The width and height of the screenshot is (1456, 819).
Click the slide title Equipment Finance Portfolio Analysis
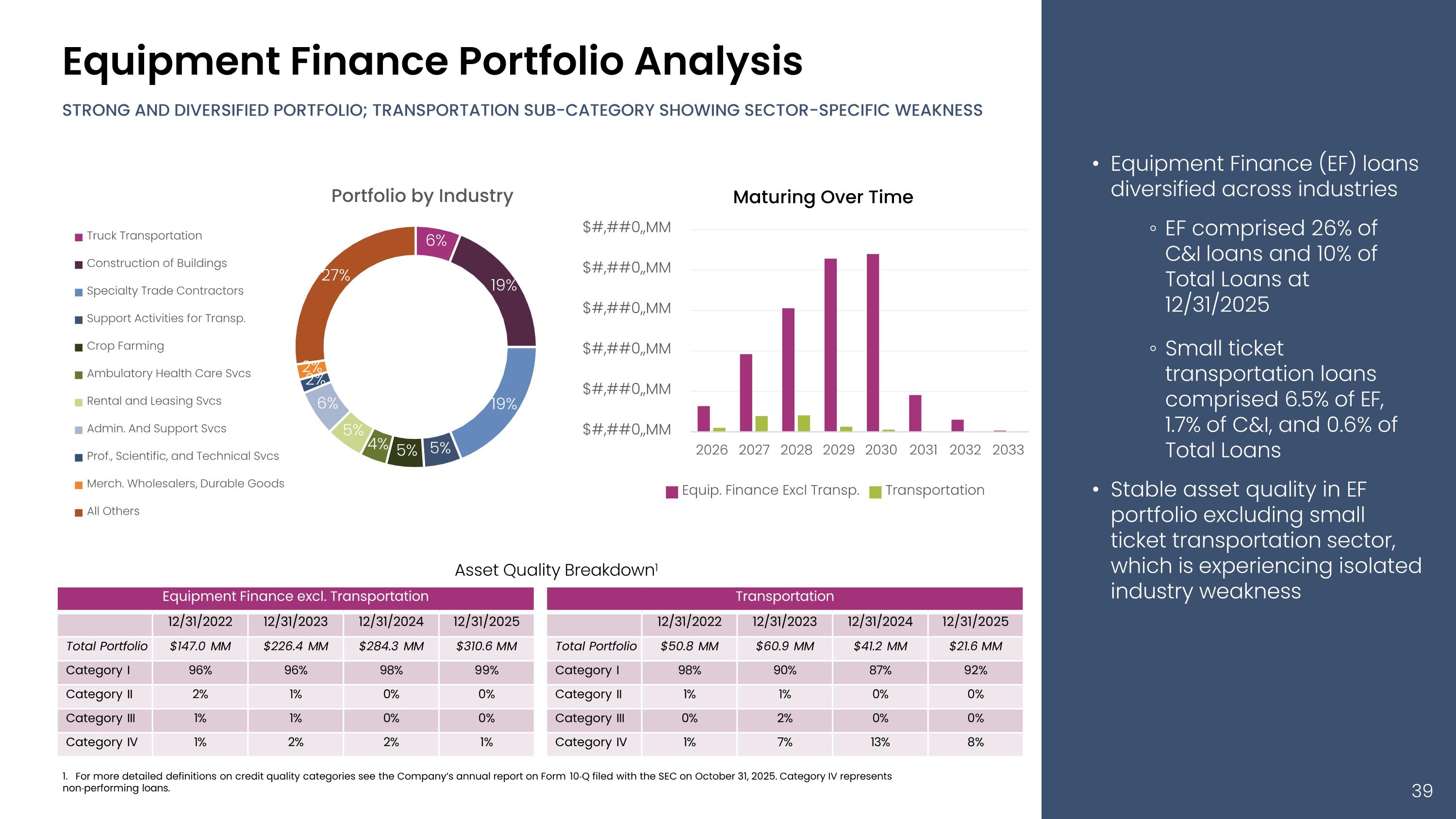point(432,61)
